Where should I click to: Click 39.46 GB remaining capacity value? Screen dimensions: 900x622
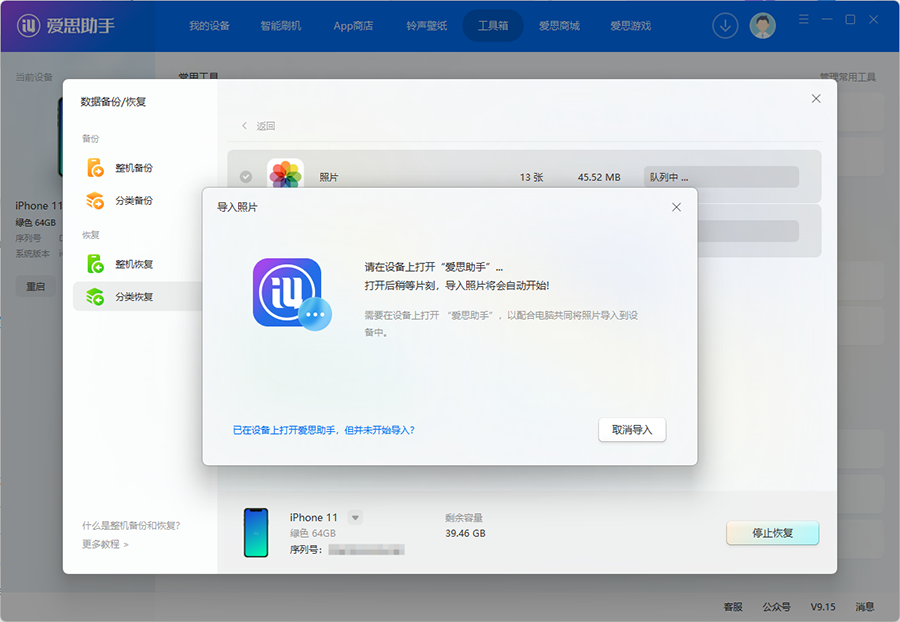tap(465, 533)
